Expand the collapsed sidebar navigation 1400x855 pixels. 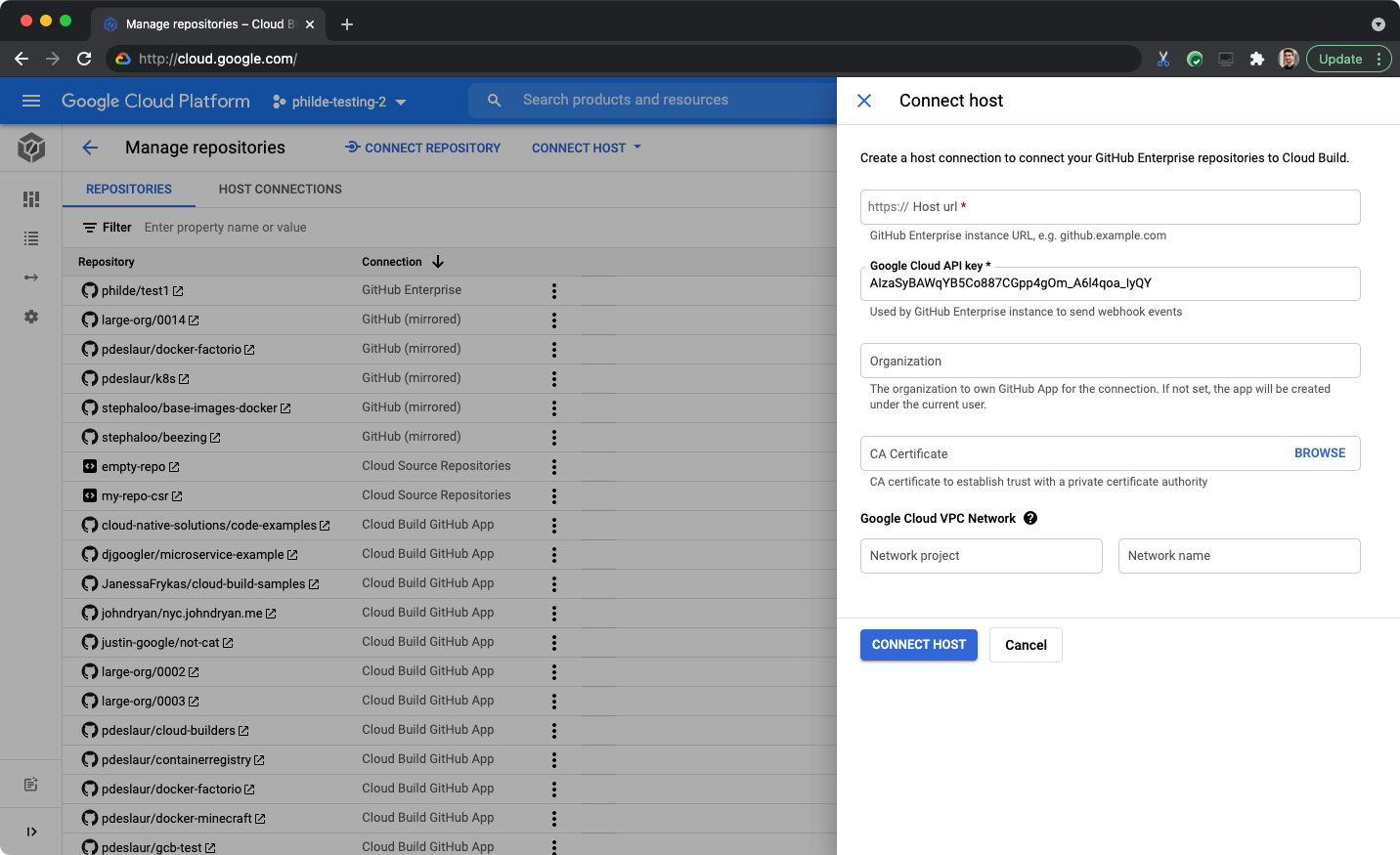click(x=31, y=832)
